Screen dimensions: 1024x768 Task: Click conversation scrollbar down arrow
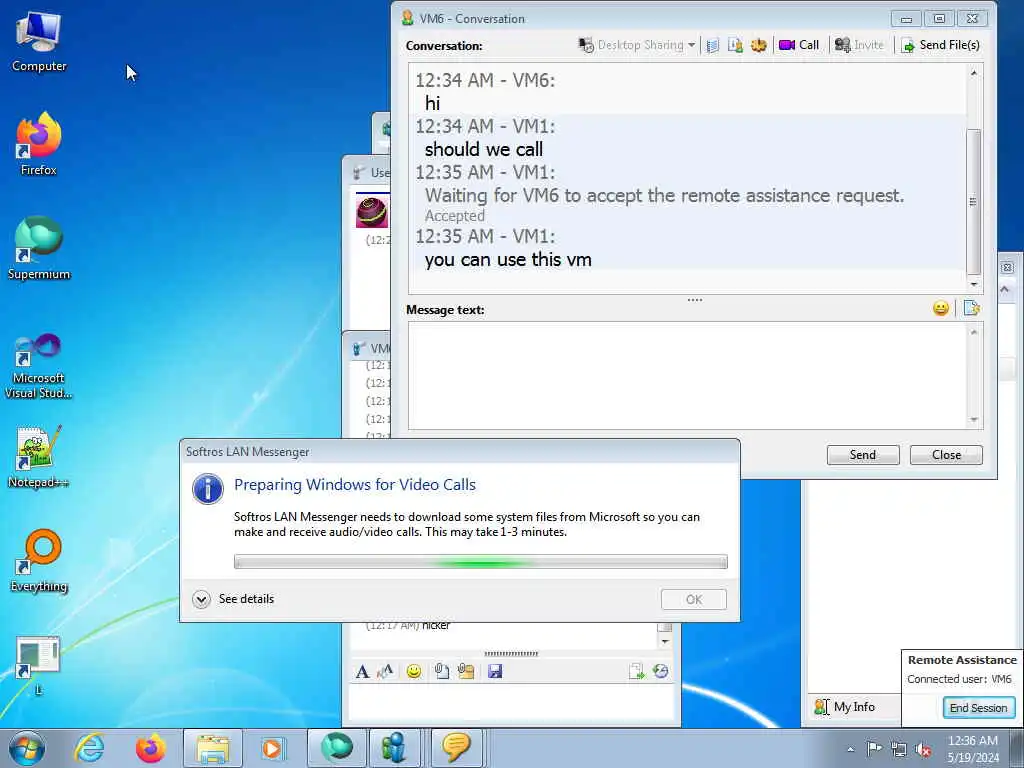[973, 284]
